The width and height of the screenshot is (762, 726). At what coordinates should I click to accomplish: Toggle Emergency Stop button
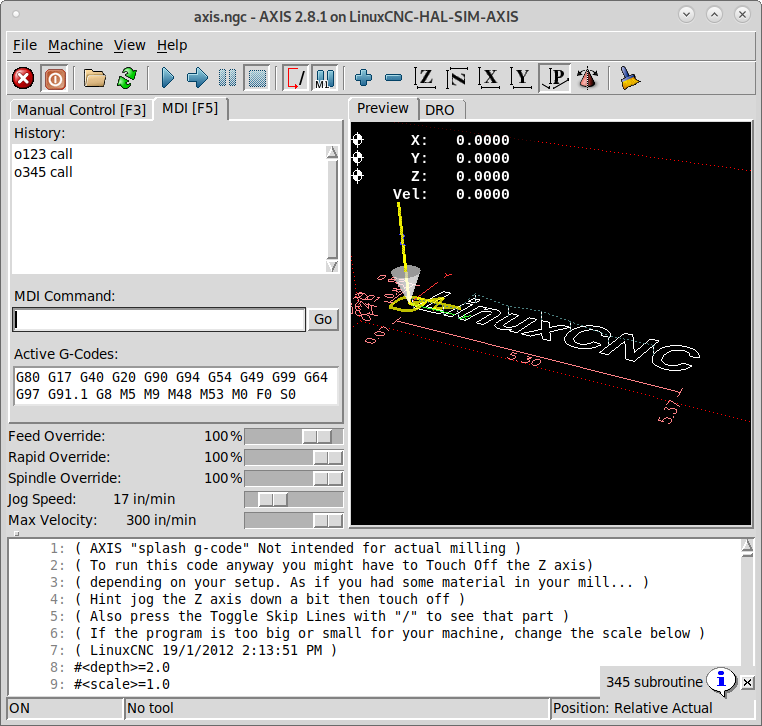pyautogui.click(x=23, y=78)
